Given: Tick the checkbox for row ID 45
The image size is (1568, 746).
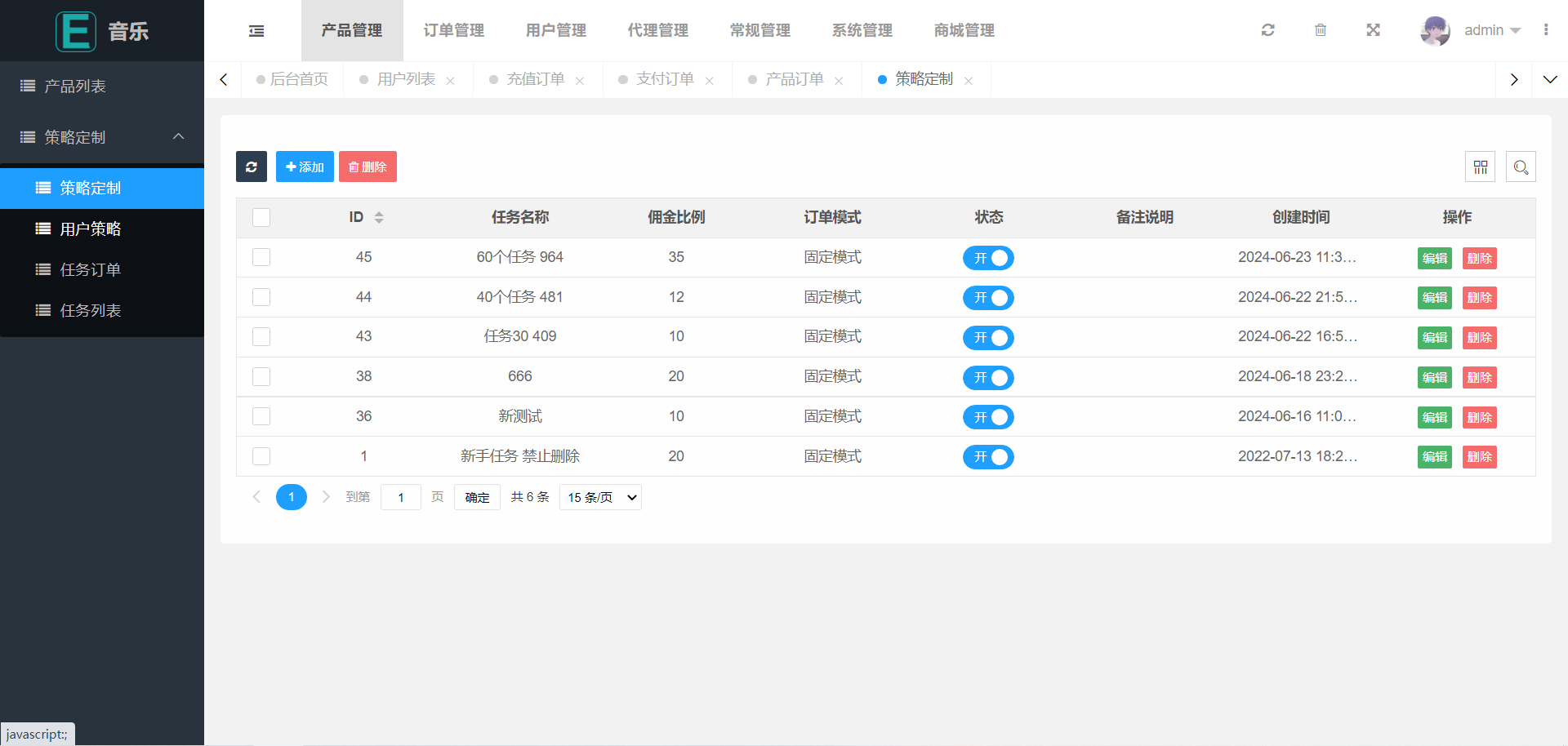Looking at the screenshot, I should pos(261,257).
